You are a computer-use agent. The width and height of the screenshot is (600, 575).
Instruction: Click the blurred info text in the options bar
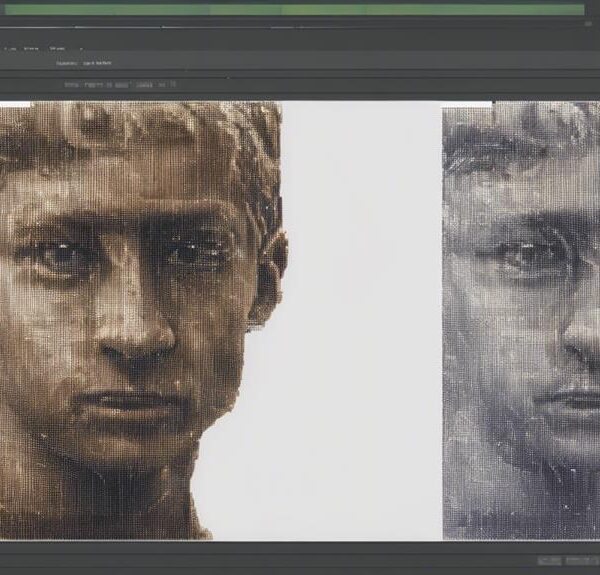coord(121,85)
